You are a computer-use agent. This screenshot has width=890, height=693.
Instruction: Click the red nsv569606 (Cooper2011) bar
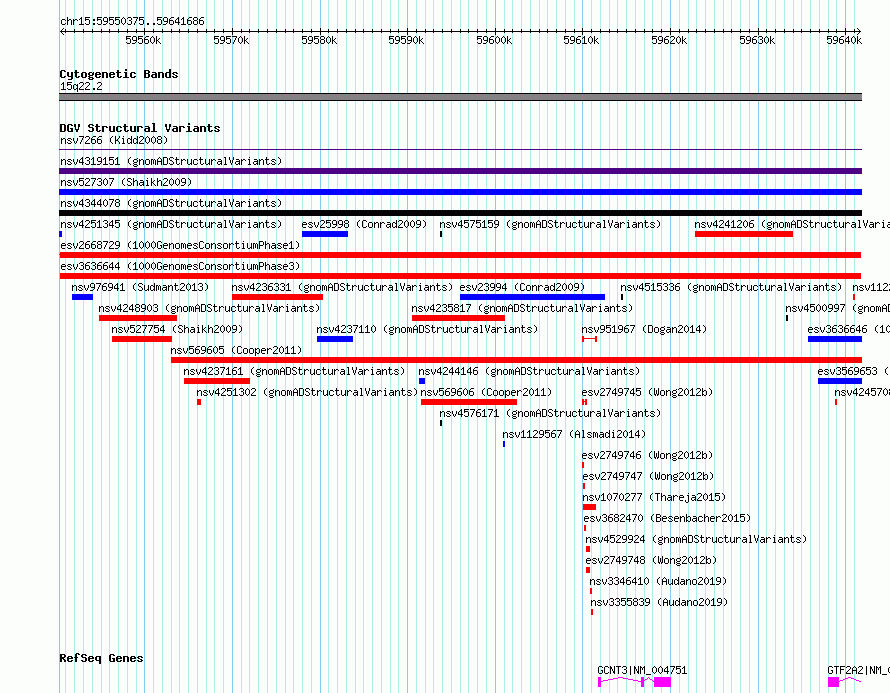click(x=469, y=402)
